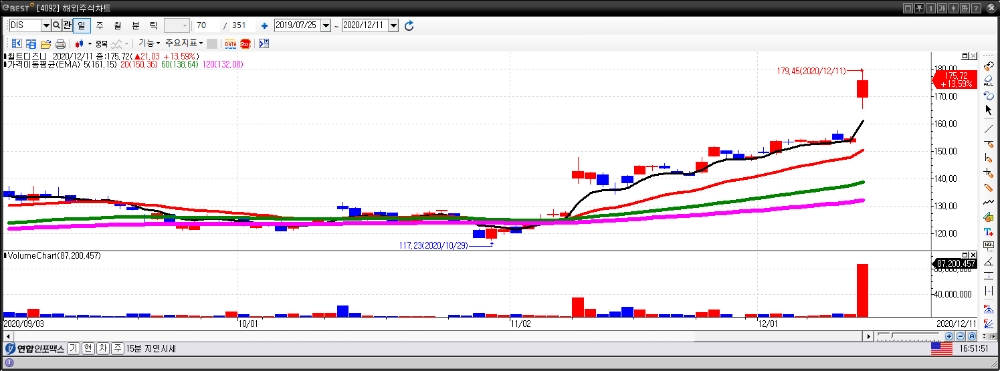Click the red 2nd circular toolbar icon
This screenshot has width=1000, height=371.
pyautogui.click(x=245, y=44)
